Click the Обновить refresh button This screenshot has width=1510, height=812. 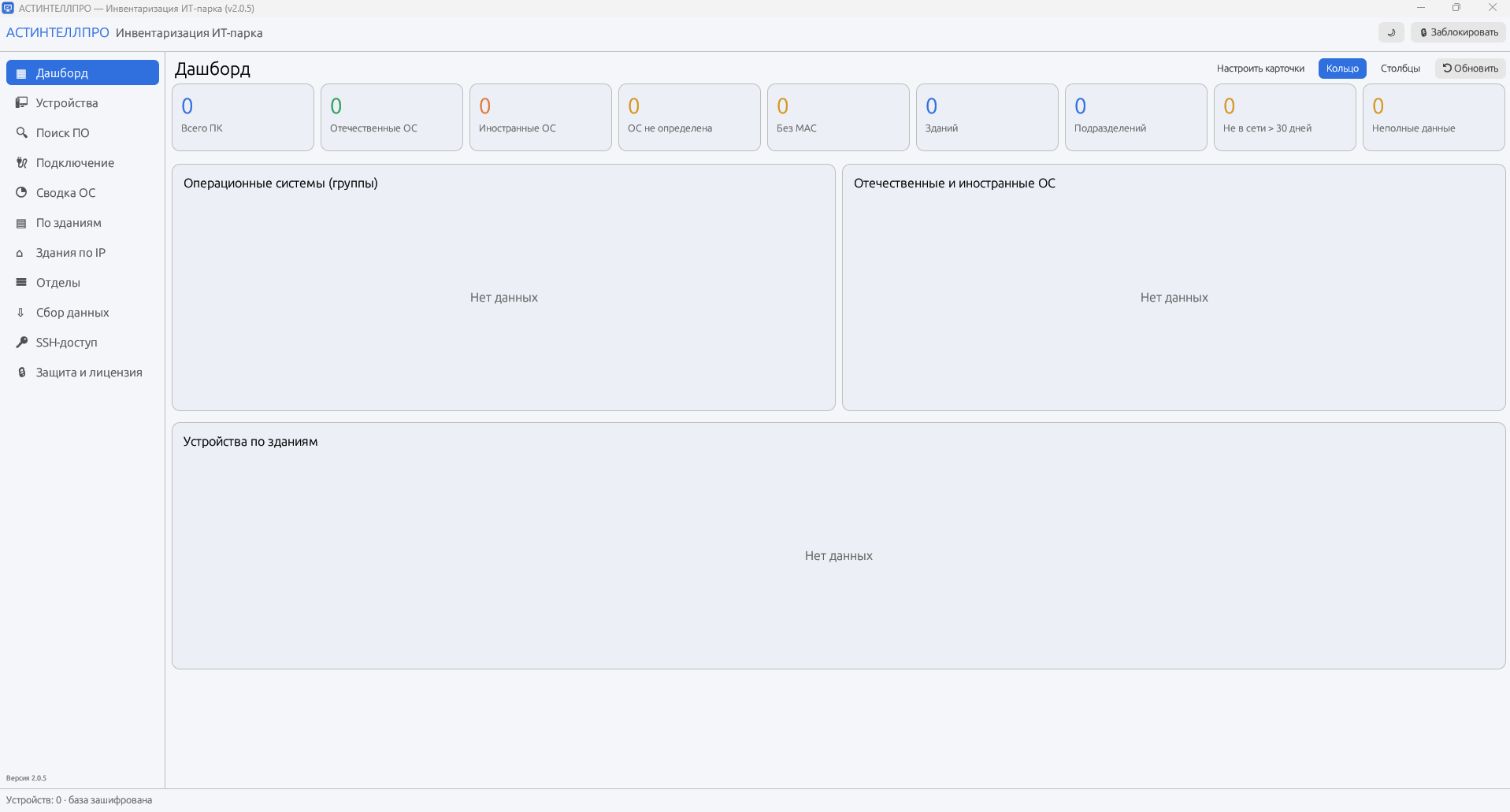1470,69
